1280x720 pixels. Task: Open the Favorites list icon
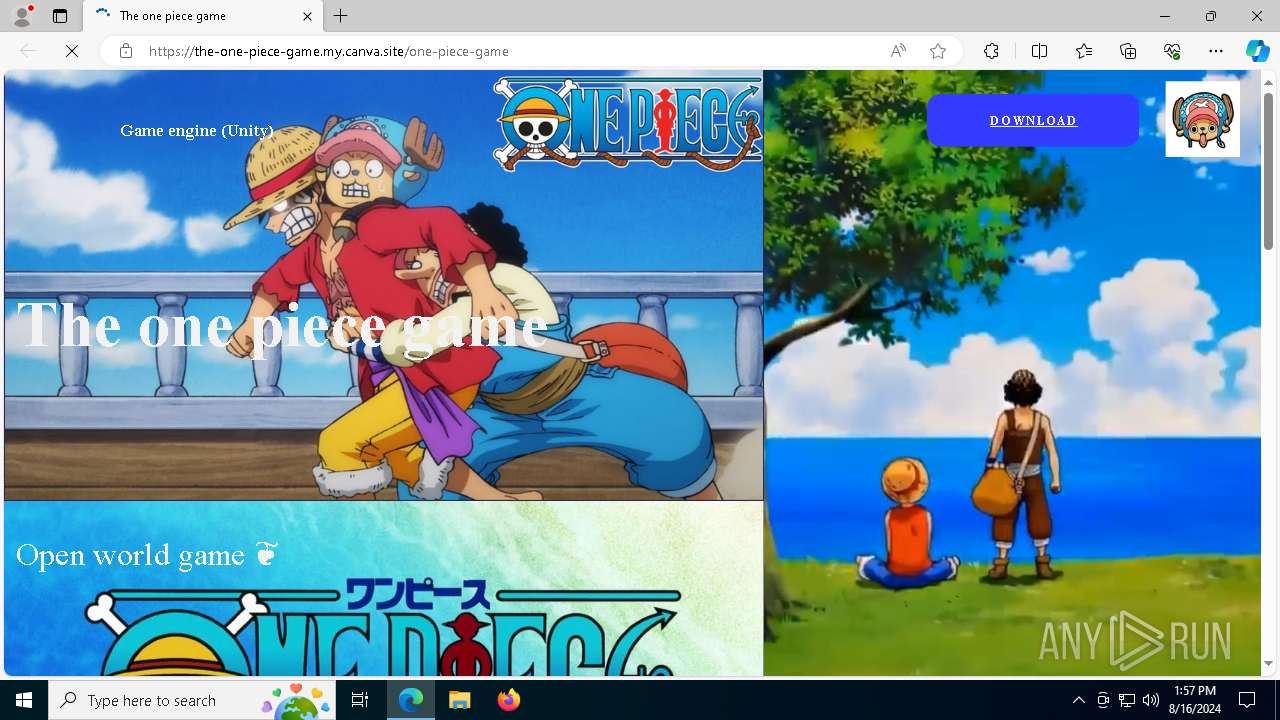pos(1084,51)
